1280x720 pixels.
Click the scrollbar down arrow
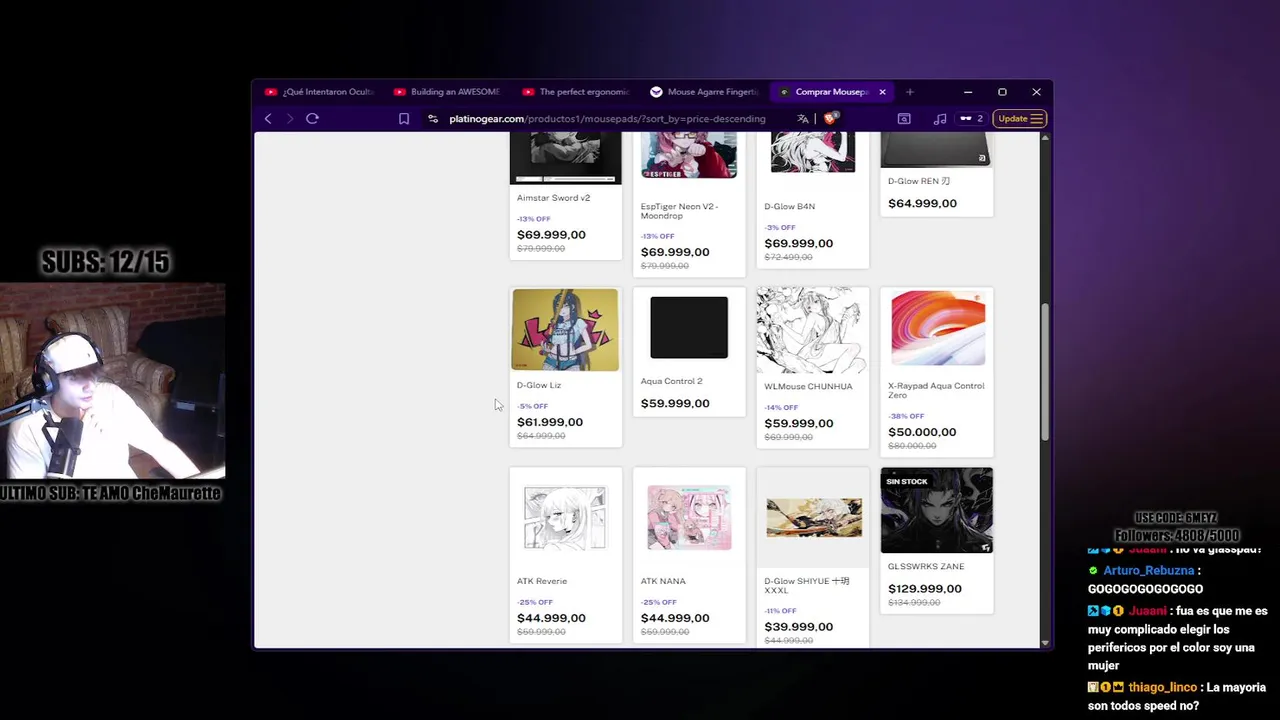[x=1046, y=643]
